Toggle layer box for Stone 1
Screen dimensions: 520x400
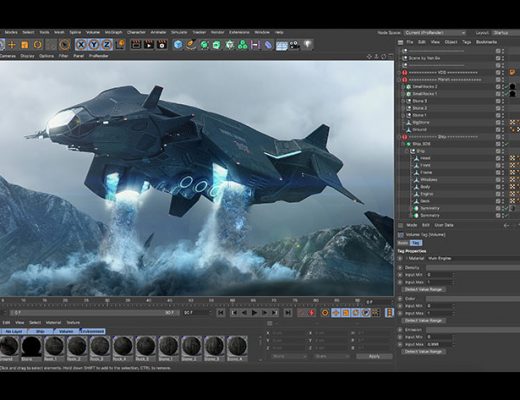click(498, 115)
